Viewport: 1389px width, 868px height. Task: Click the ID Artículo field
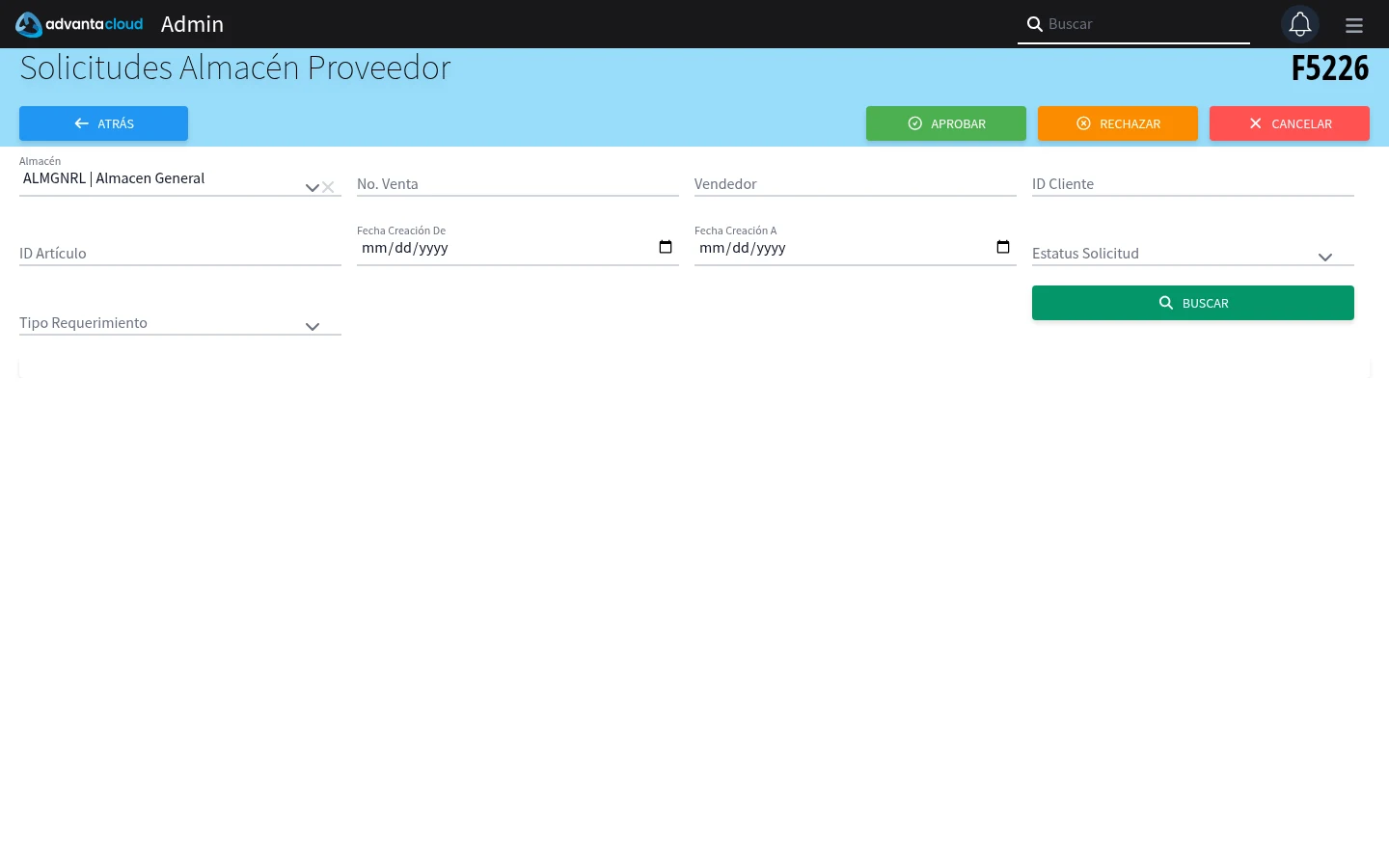180,253
